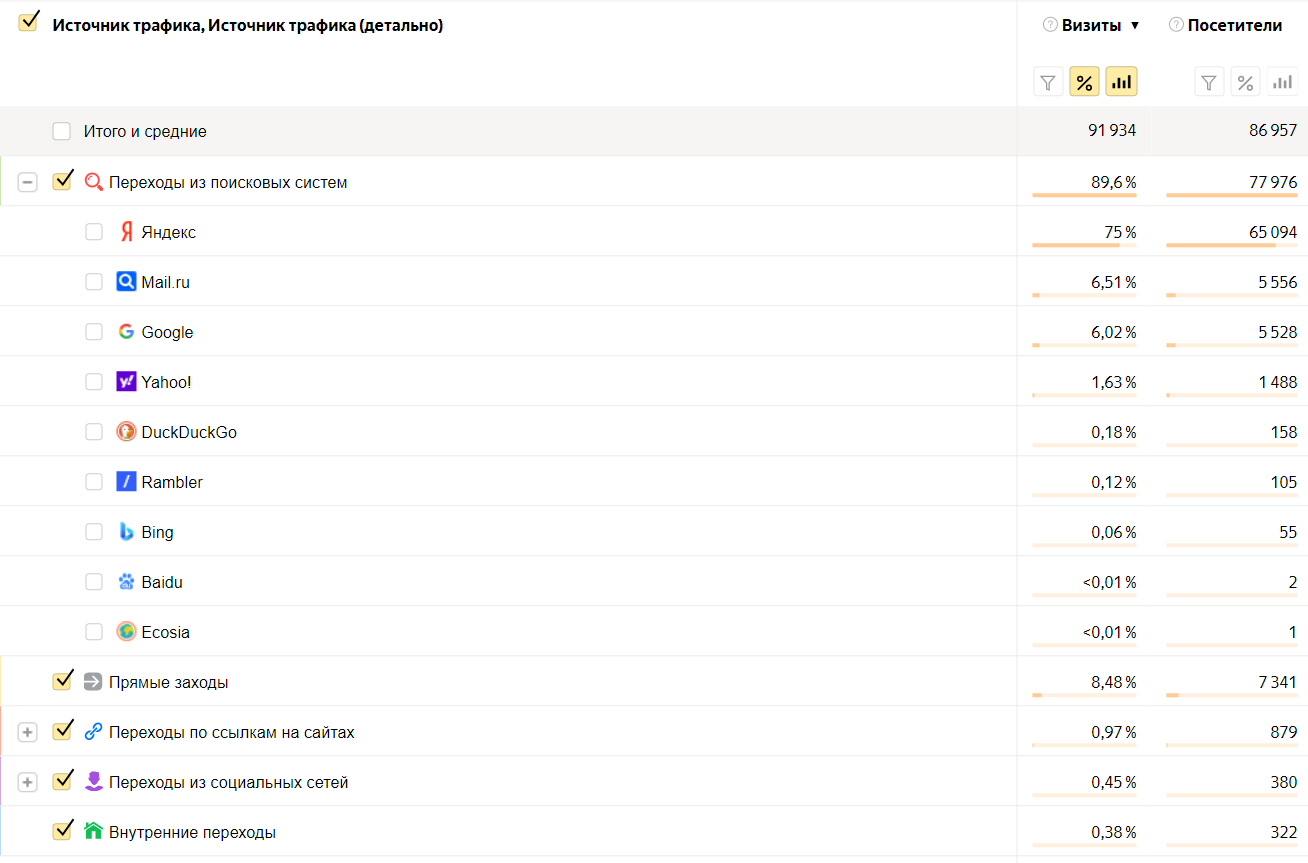Expand Переходы по ссылкам на сайтах
The width and height of the screenshot is (1308, 863).
pos(28,732)
